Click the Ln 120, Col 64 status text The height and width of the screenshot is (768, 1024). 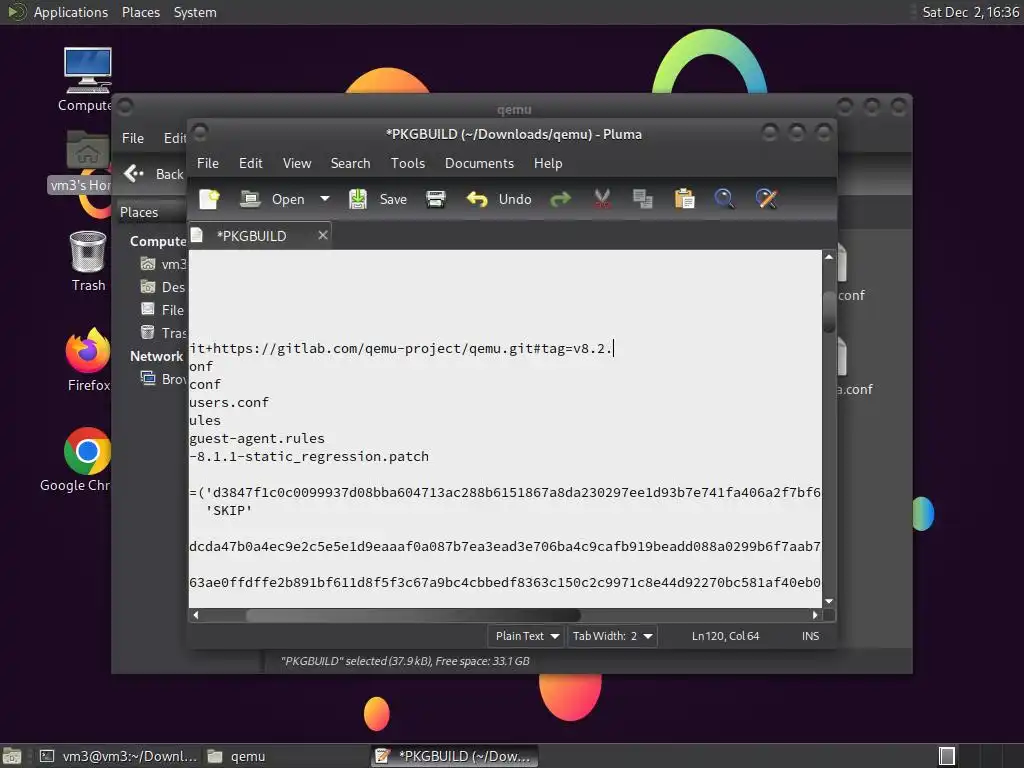pyautogui.click(x=726, y=636)
